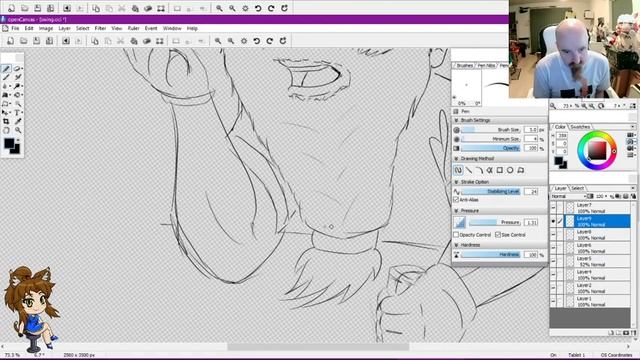This screenshot has height=360, width=640.
Task: Open the Layer panel options arrow
Action: pyautogui.click(x=633, y=188)
